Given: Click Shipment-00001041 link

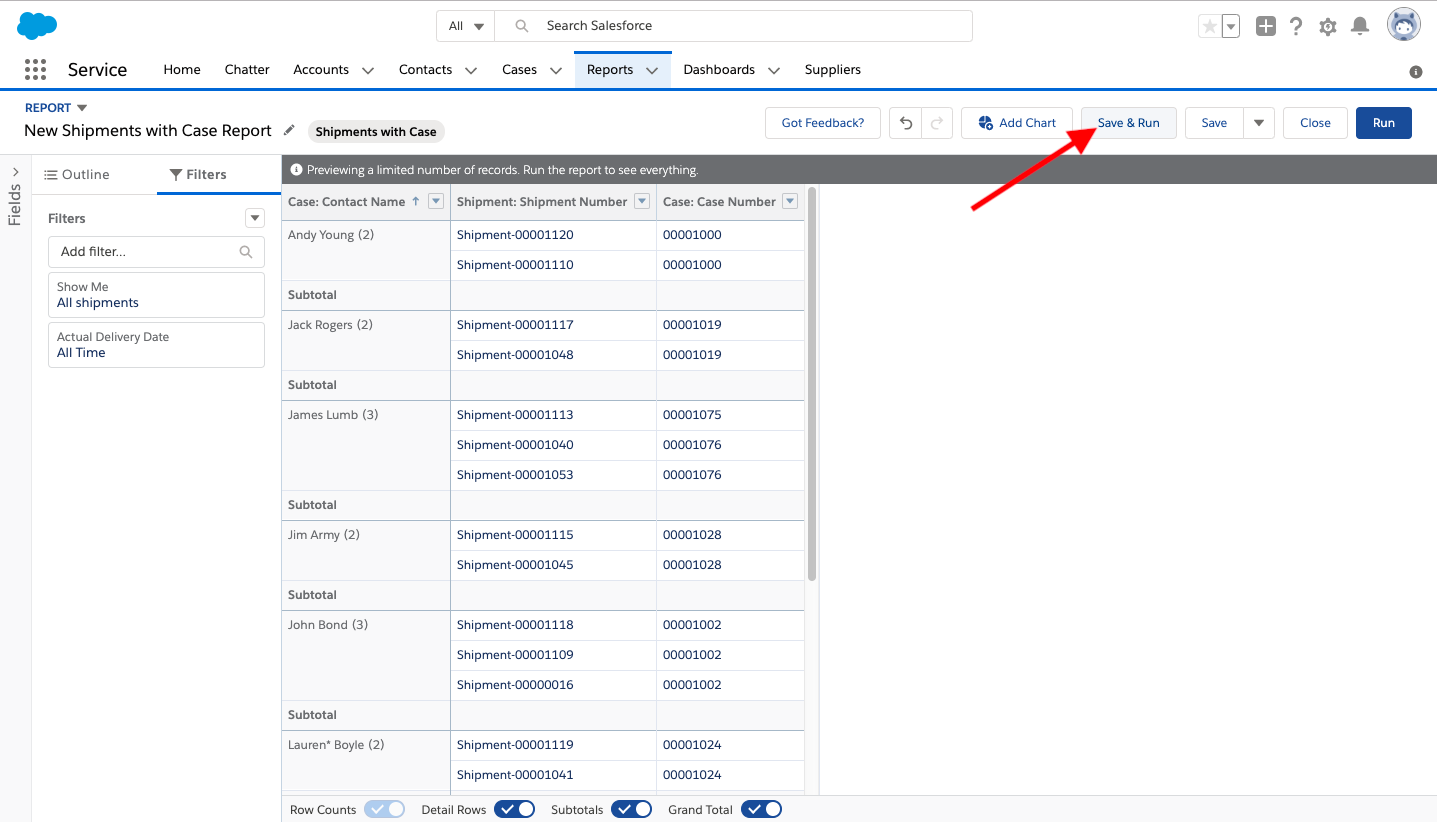Looking at the screenshot, I should [515, 775].
